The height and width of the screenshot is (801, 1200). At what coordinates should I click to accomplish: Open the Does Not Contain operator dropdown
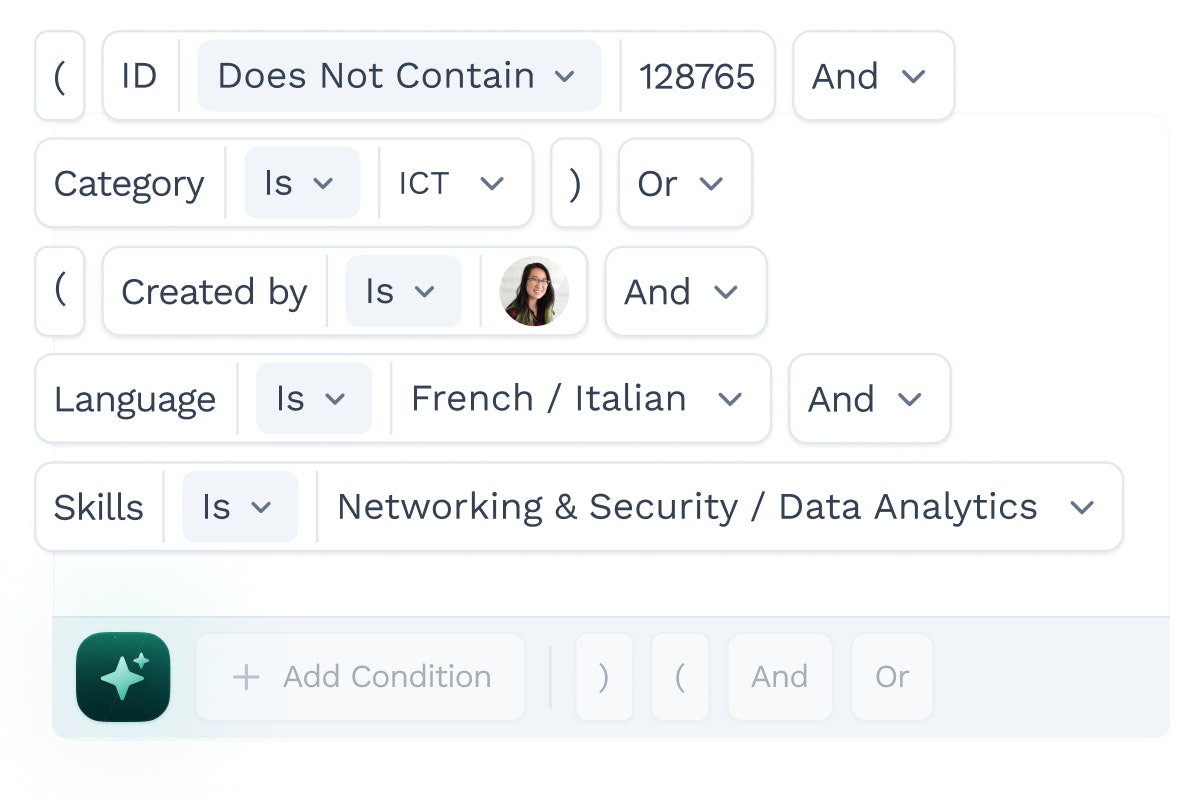click(x=399, y=76)
